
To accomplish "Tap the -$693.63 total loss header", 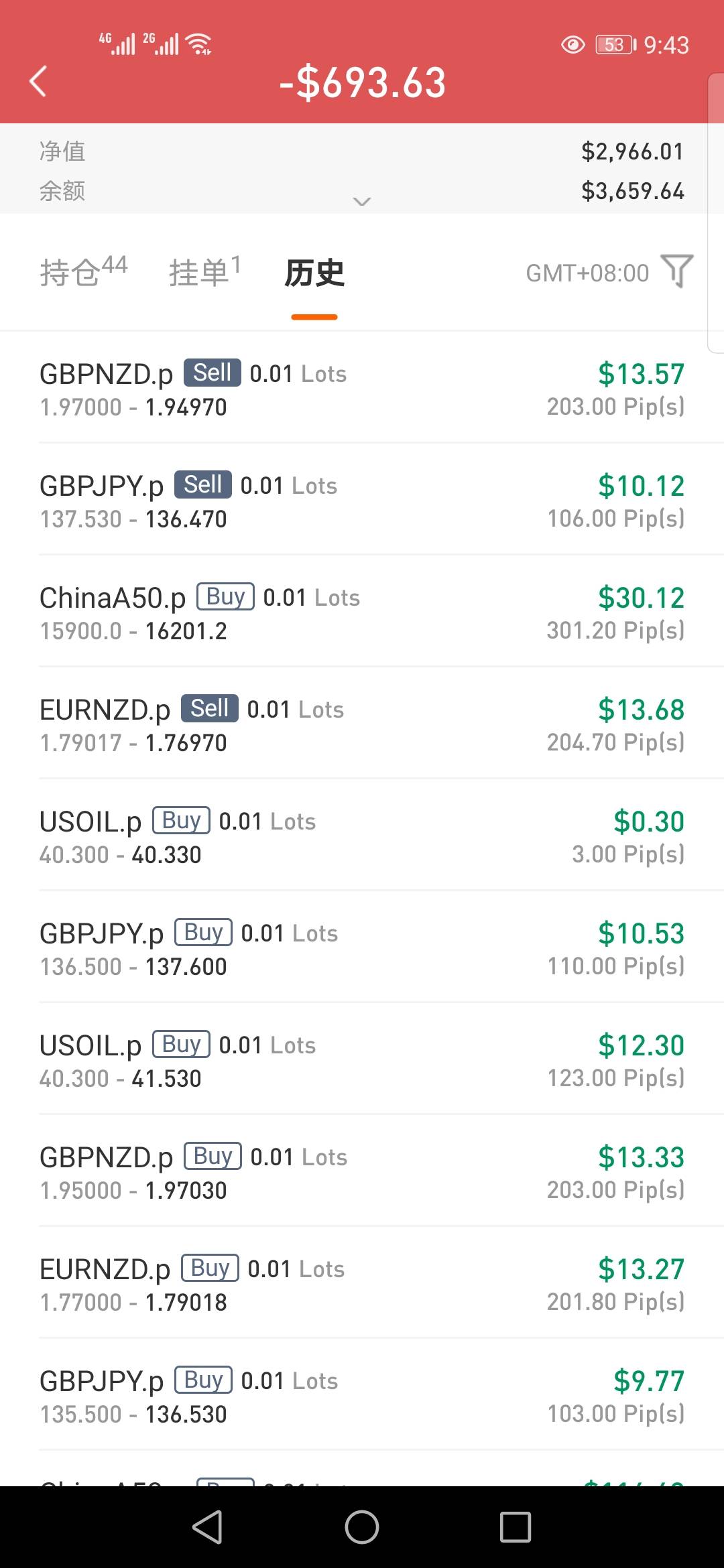I will click(x=363, y=83).
